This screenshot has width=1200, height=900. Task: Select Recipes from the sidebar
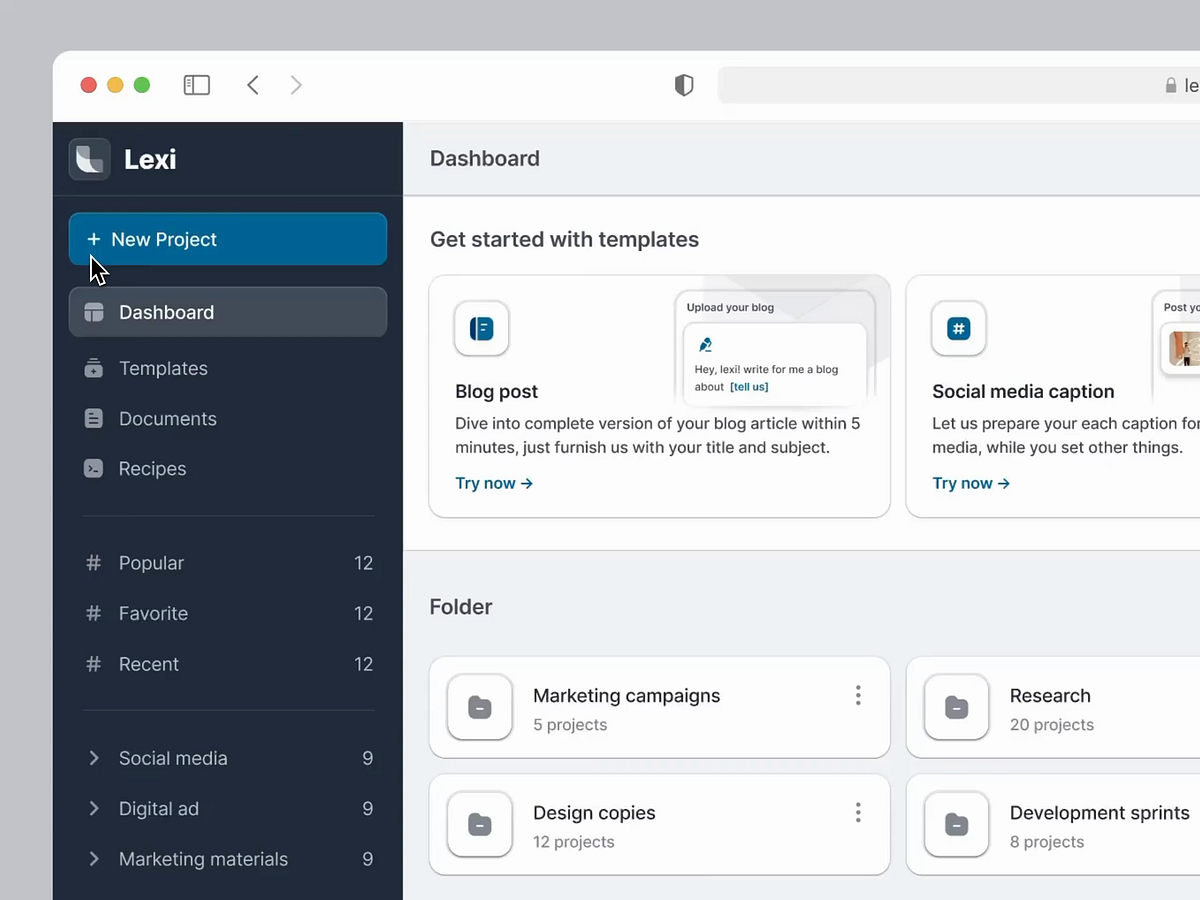(x=152, y=469)
